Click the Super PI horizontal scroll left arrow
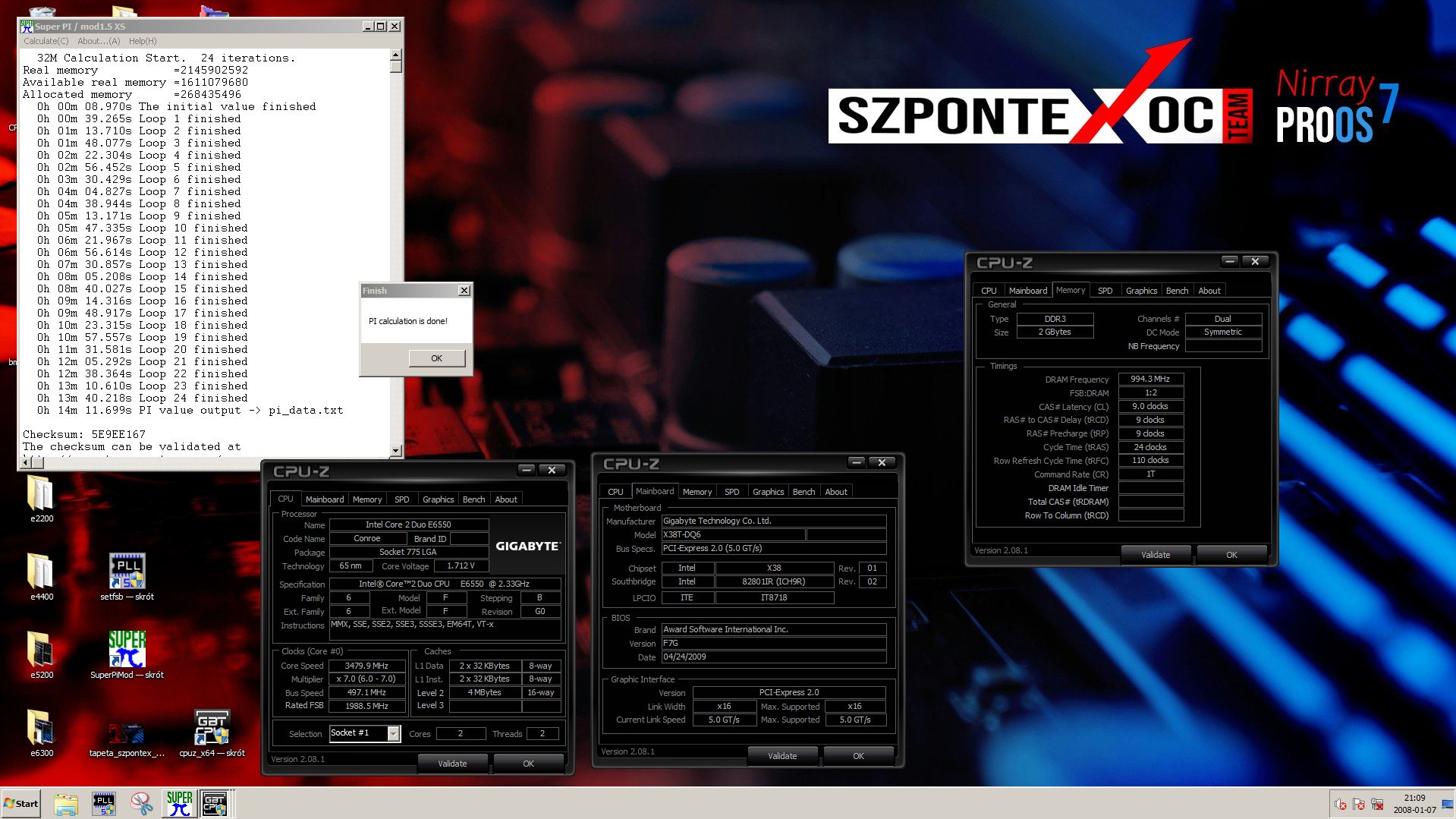The image size is (1456, 819). click(x=26, y=461)
